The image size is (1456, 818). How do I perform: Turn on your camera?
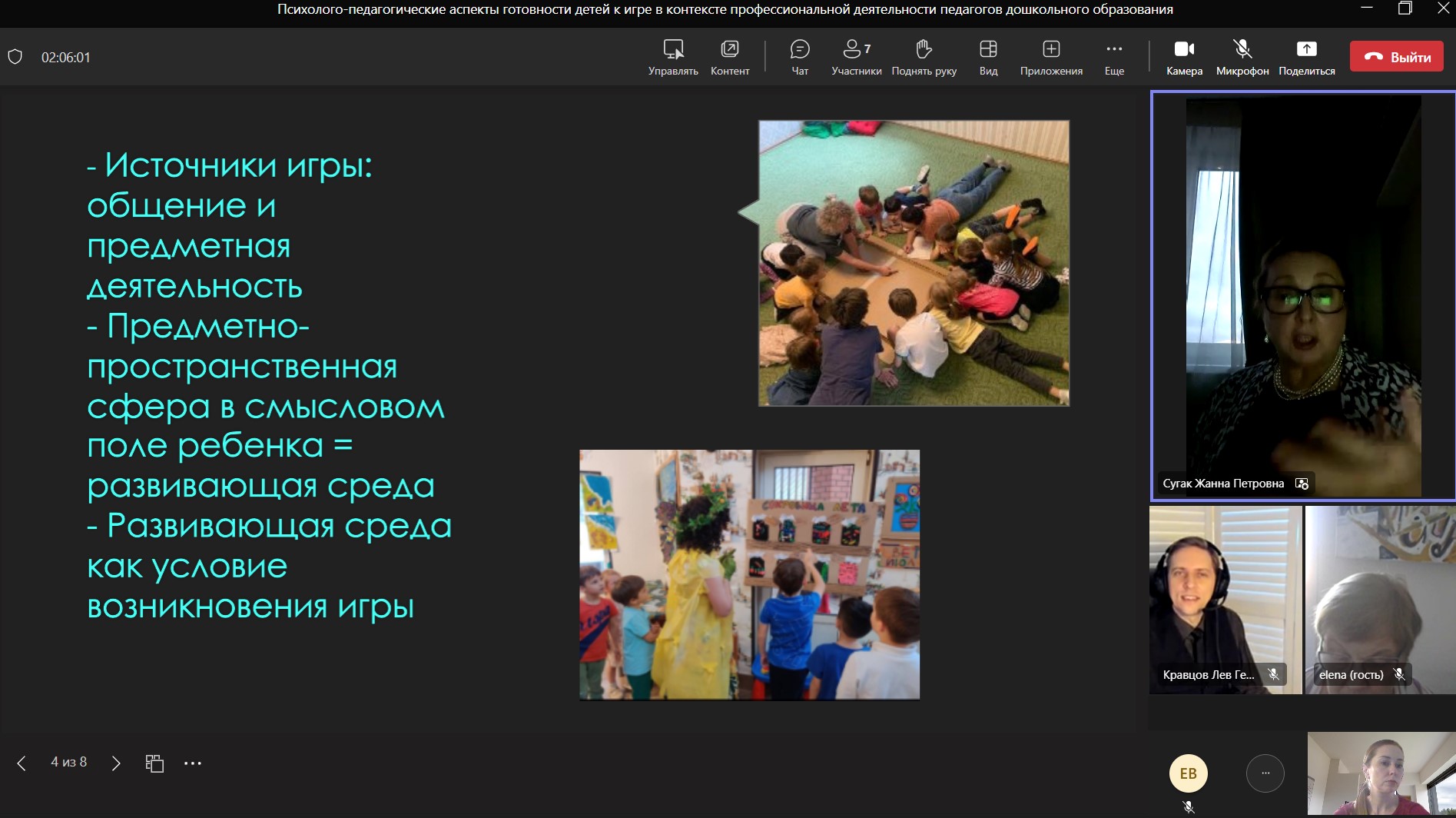click(1182, 56)
